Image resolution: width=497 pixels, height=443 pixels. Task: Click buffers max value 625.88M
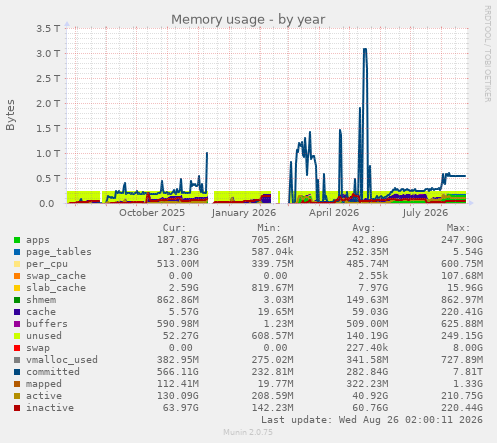(462, 324)
